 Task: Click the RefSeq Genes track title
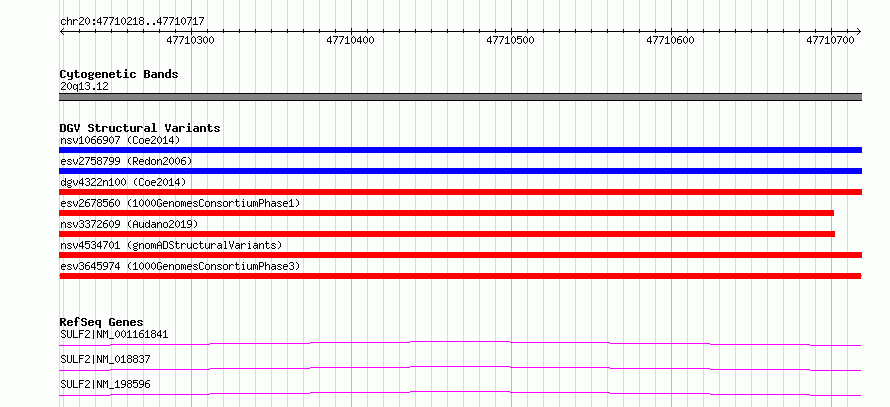coord(102,322)
